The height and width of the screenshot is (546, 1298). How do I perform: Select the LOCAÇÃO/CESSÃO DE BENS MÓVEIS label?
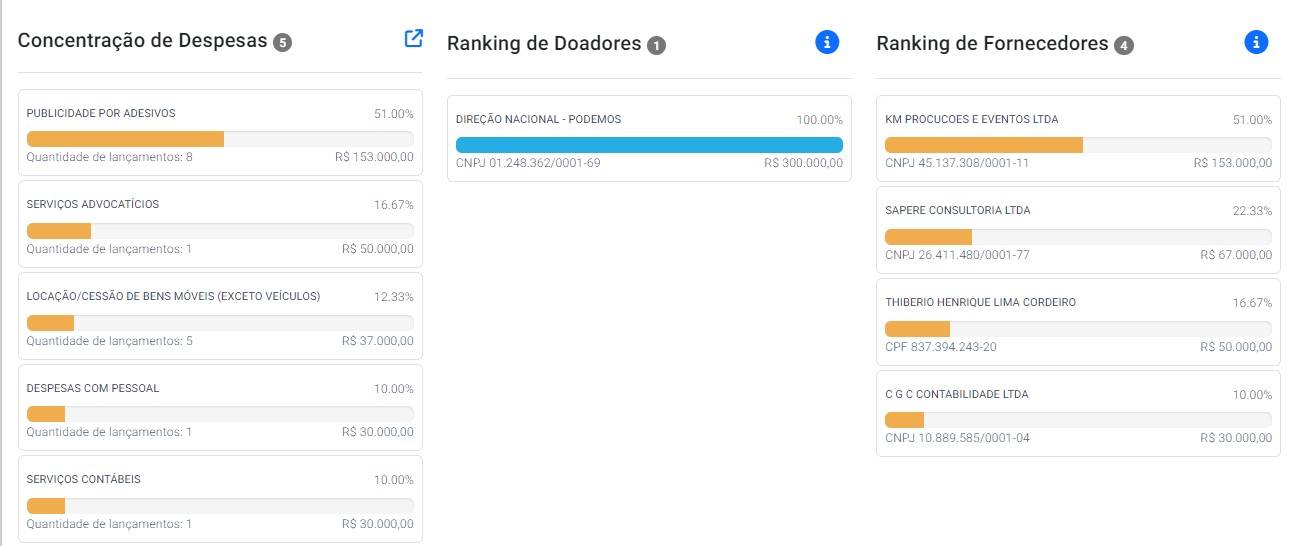click(x=173, y=296)
